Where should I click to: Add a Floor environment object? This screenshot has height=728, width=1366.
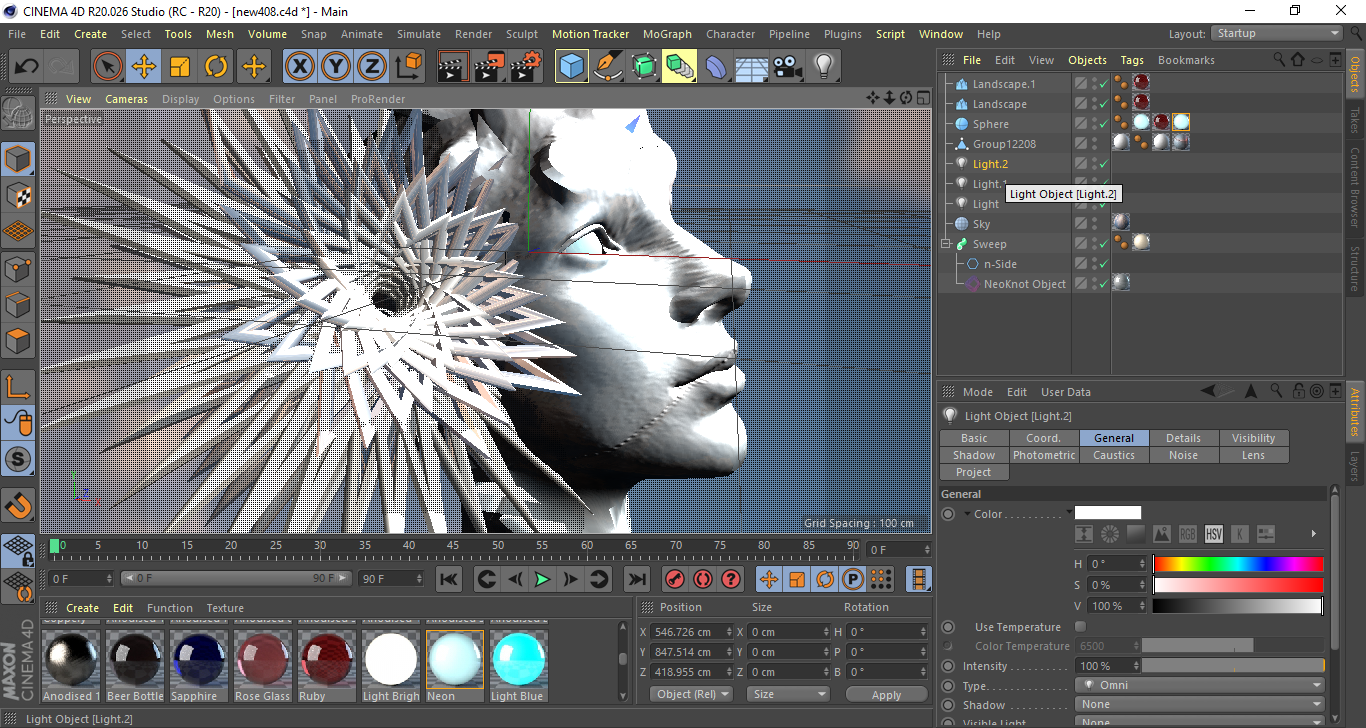(752, 67)
